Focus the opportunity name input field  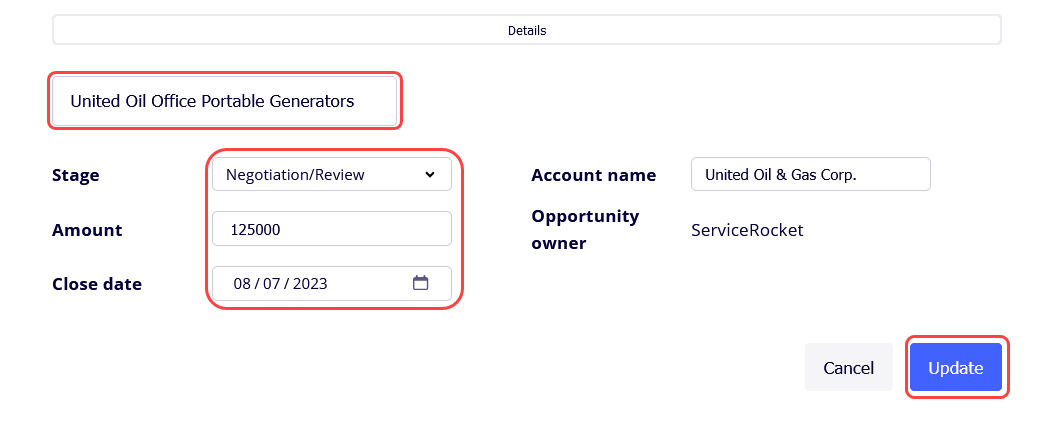tap(225, 101)
